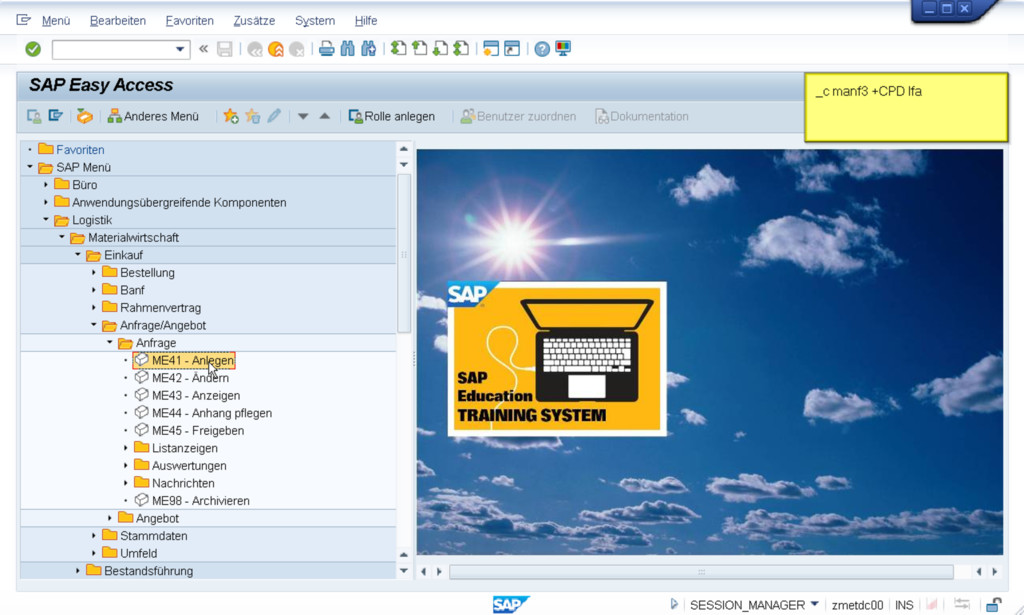This screenshot has width=1024, height=615.
Task: Collapse the Logistik folder
Action: point(46,220)
